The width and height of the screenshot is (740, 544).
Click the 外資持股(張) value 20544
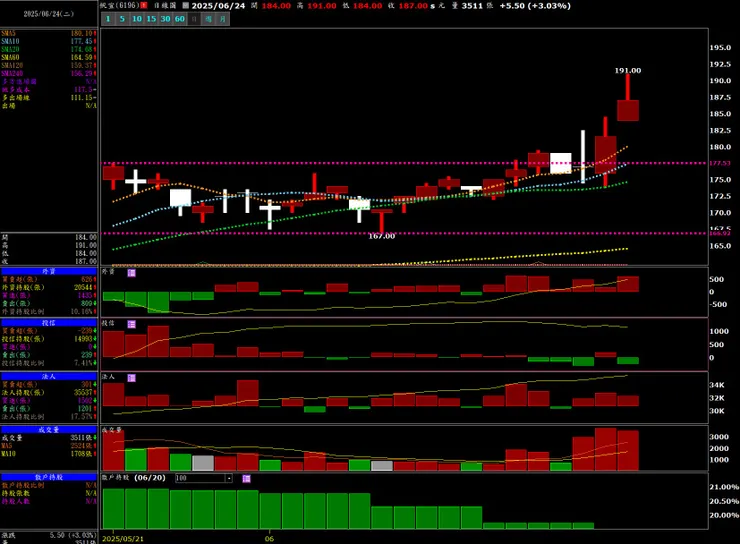click(83, 287)
